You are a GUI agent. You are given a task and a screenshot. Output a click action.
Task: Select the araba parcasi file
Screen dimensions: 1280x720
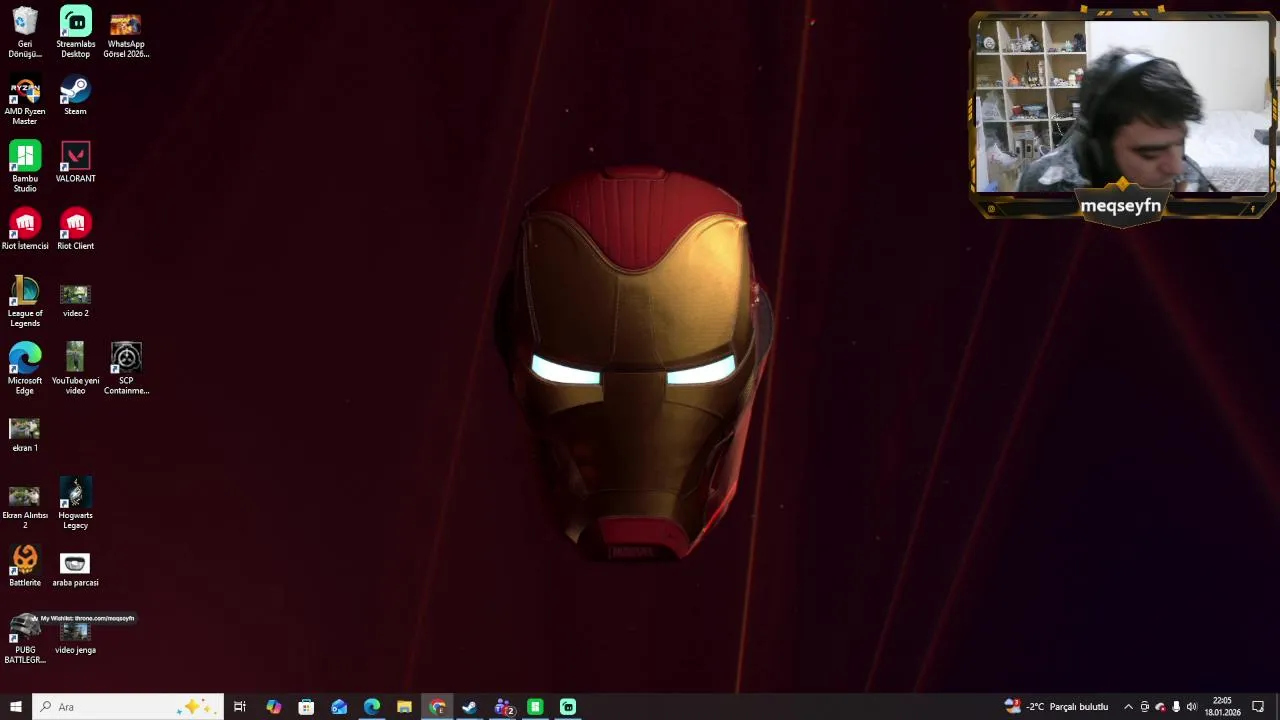[75, 569]
